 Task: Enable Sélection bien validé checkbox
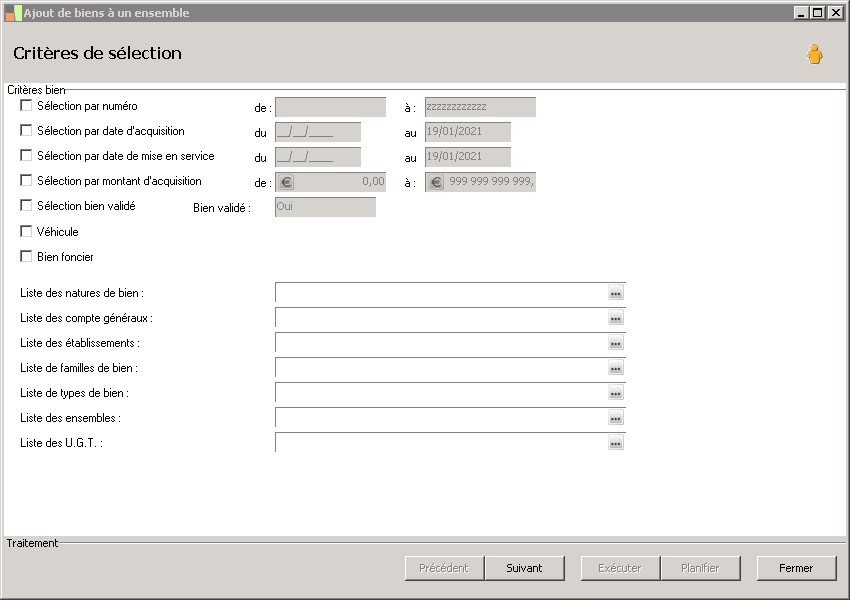tap(26, 206)
